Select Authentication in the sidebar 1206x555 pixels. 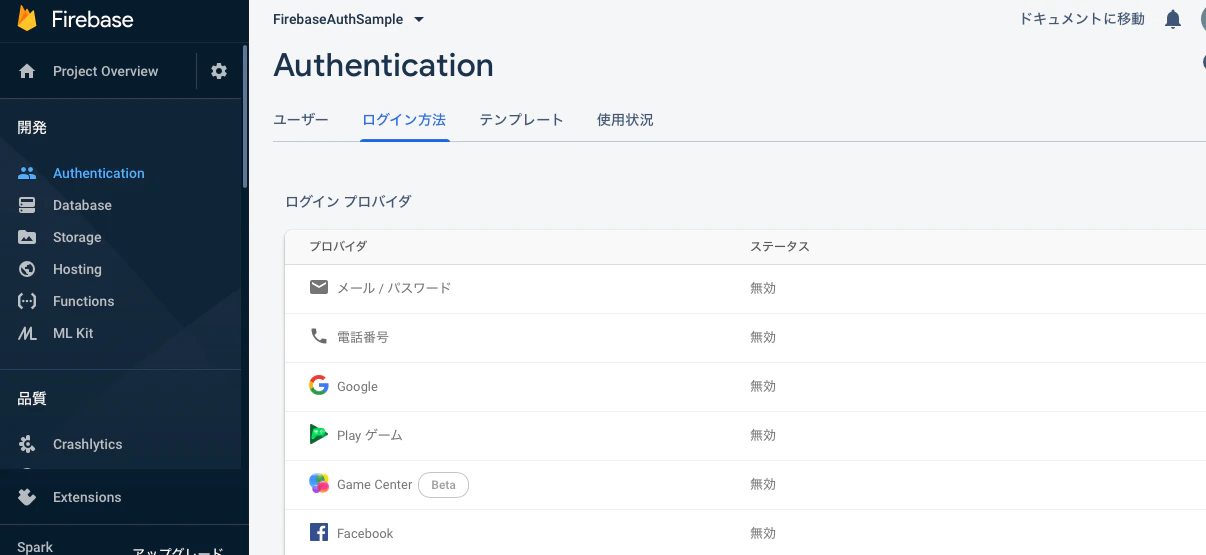(99, 173)
